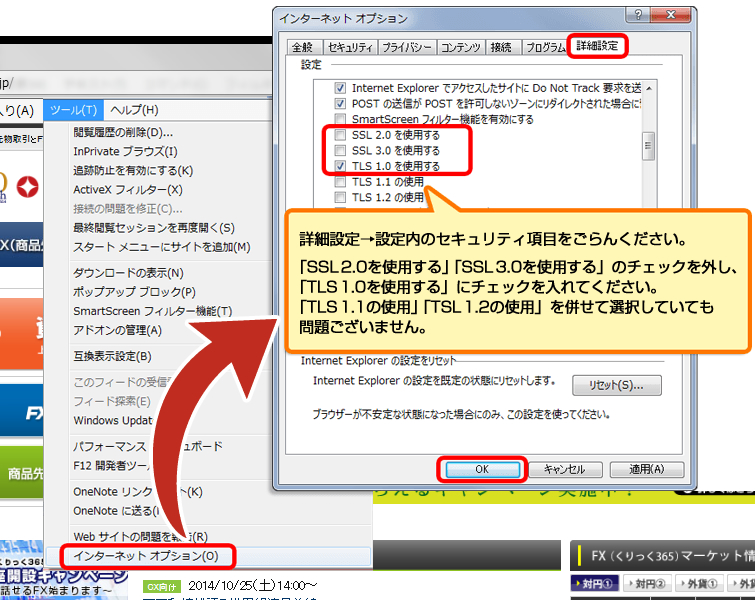
Task: Click the CX向け tag label
Action: [x=162, y=587]
